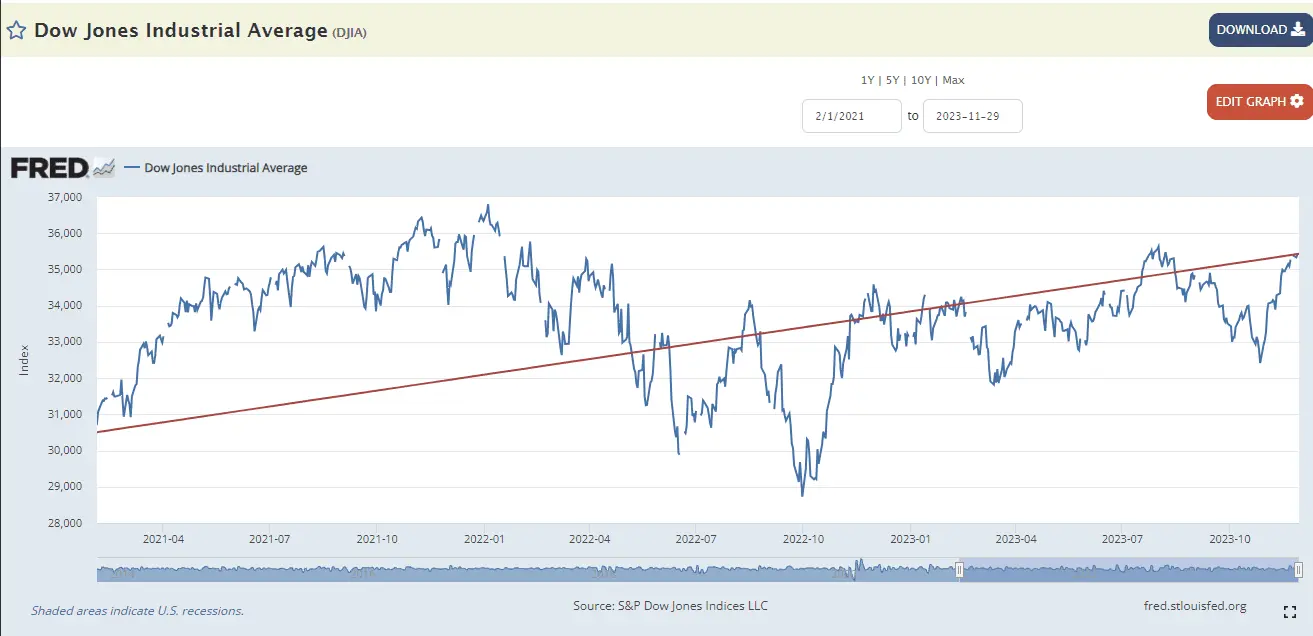This screenshot has height=636, width=1313.
Task: Click the start date field showing 2/1/2021
Action: coord(851,116)
